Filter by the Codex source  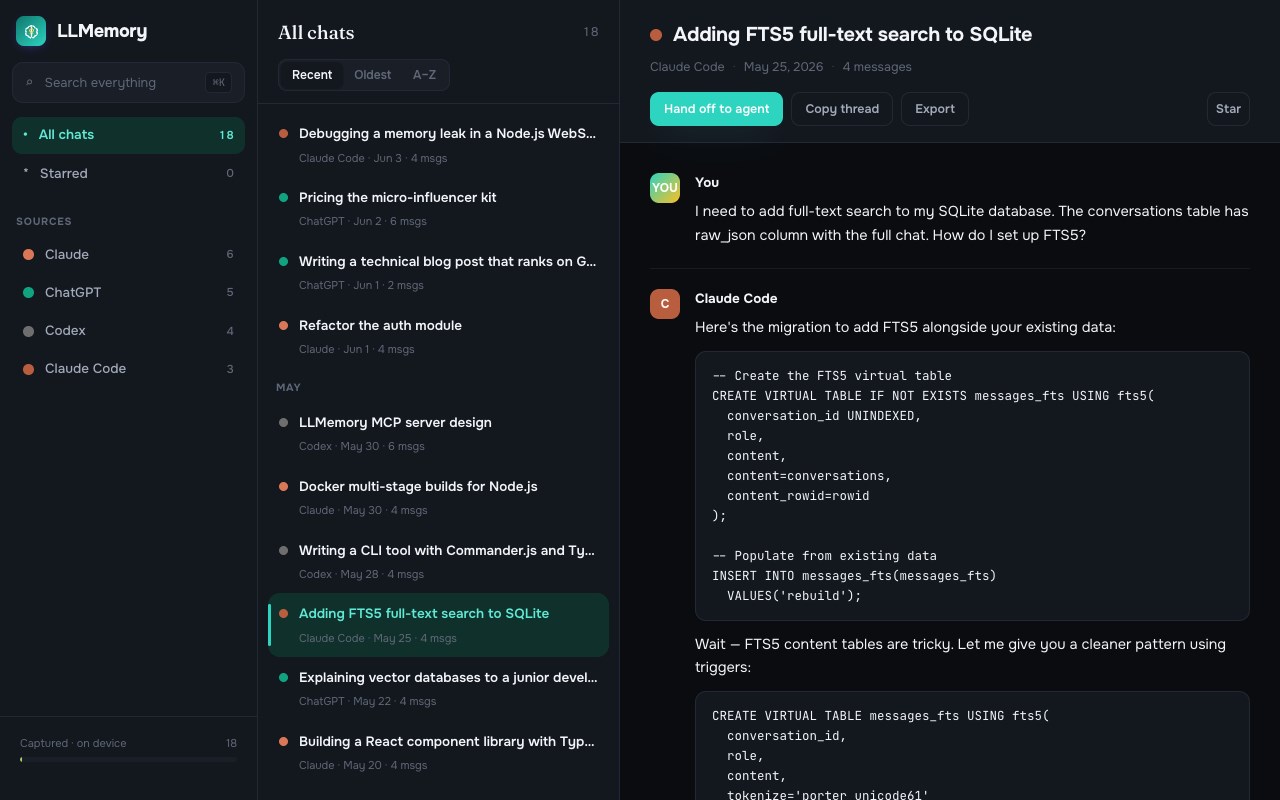pyautogui.click(x=128, y=330)
